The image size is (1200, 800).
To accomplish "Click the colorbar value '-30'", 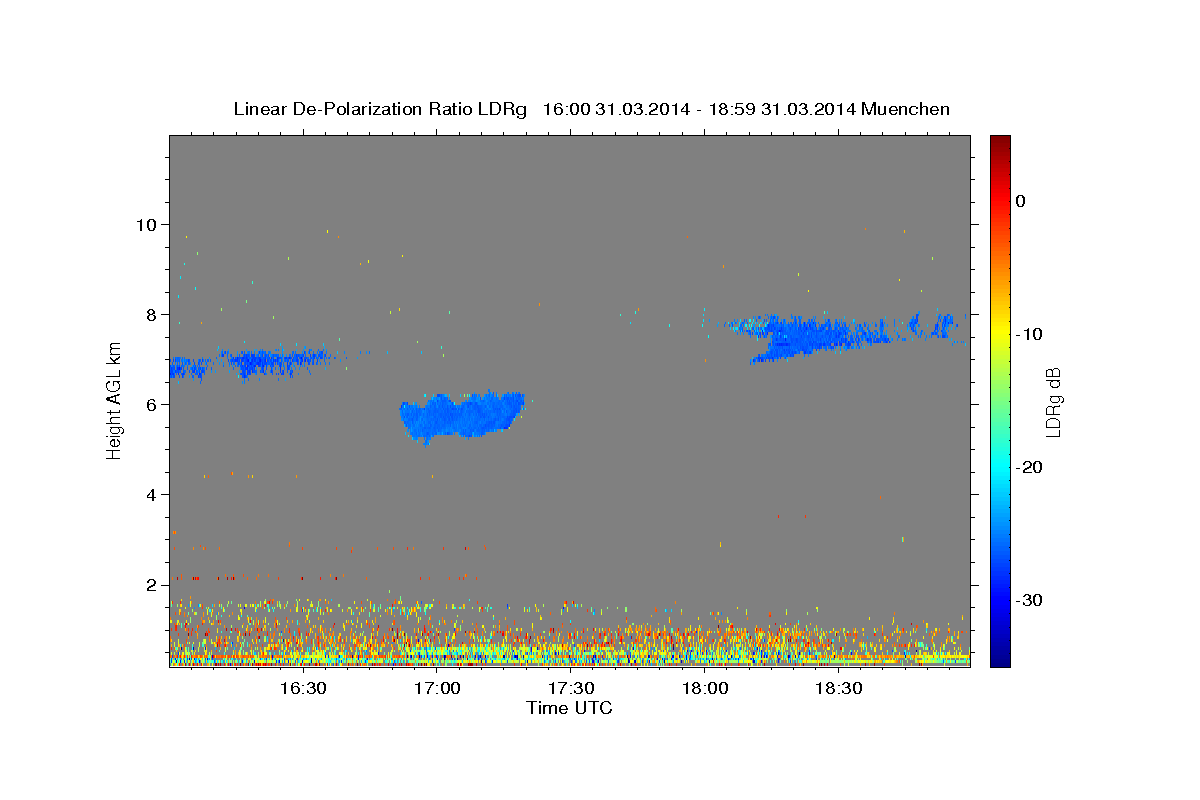I will [x=1030, y=600].
